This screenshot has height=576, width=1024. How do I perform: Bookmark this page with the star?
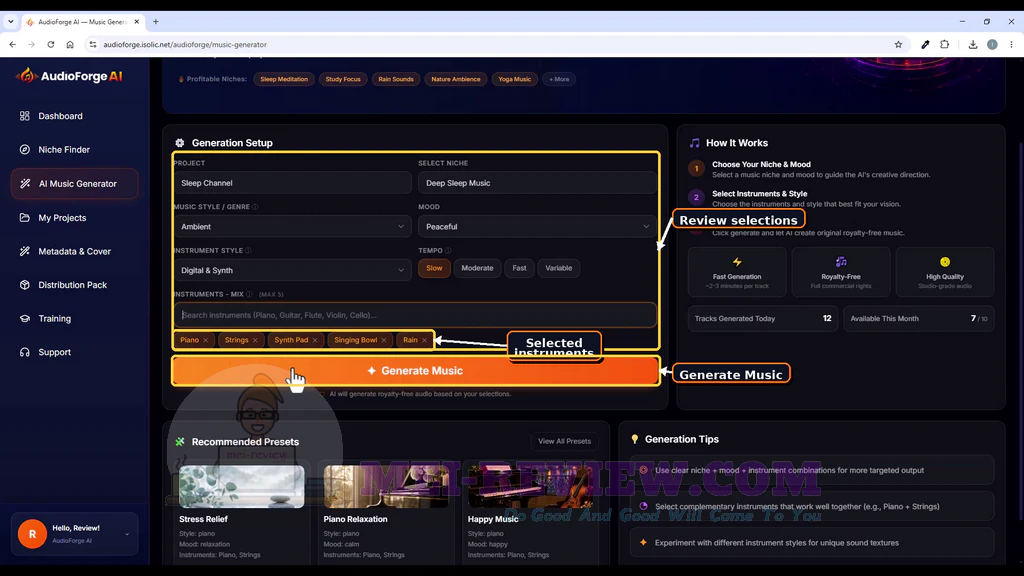pos(898,44)
